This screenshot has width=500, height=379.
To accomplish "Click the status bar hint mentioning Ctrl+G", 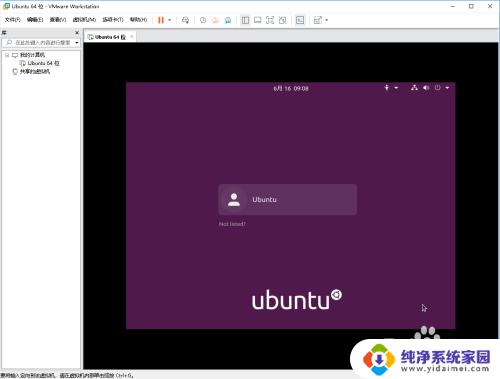I will [x=67, y=376].
